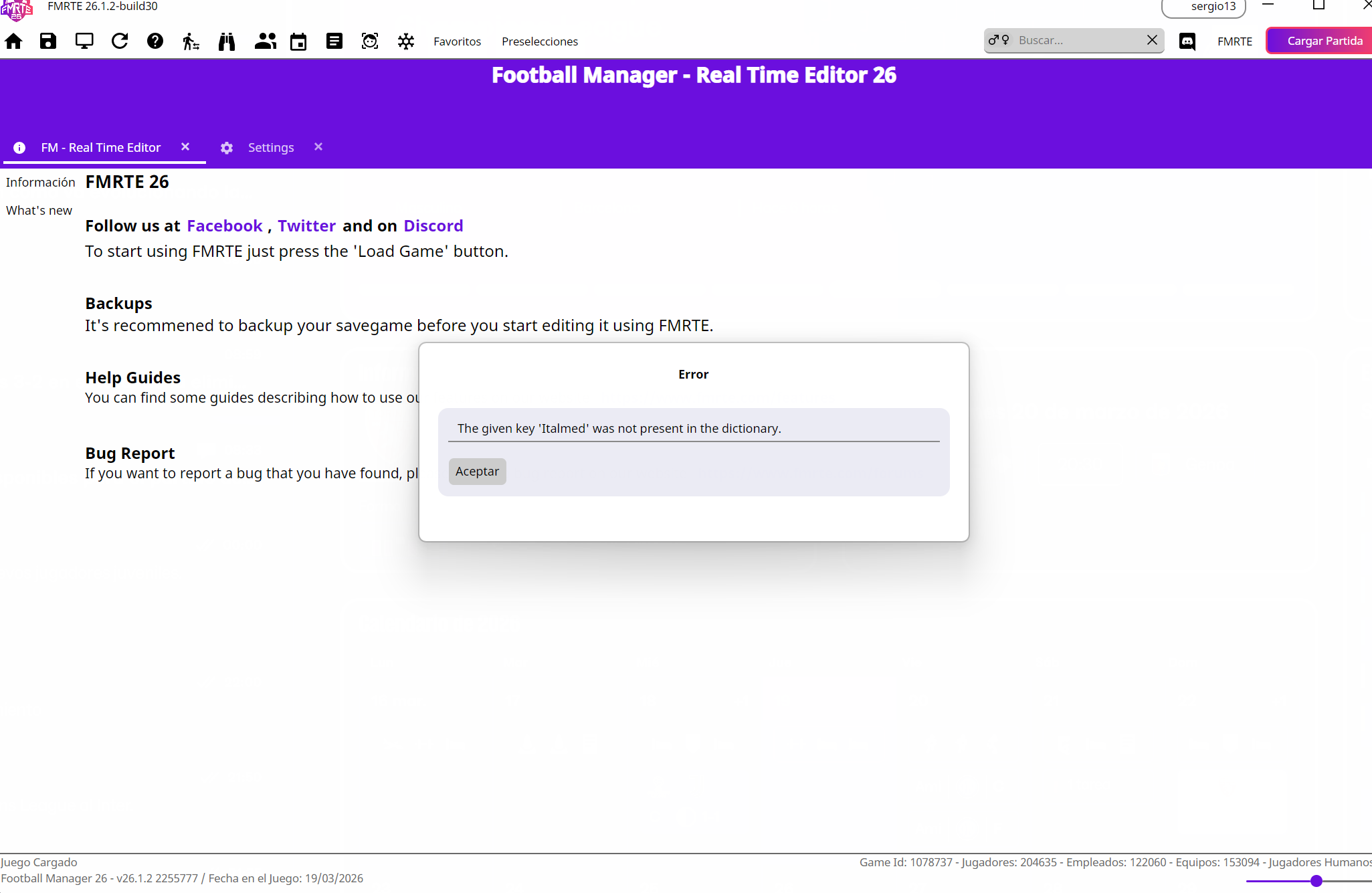Click the zoom slider handle at bottom right

(1316, 881)
